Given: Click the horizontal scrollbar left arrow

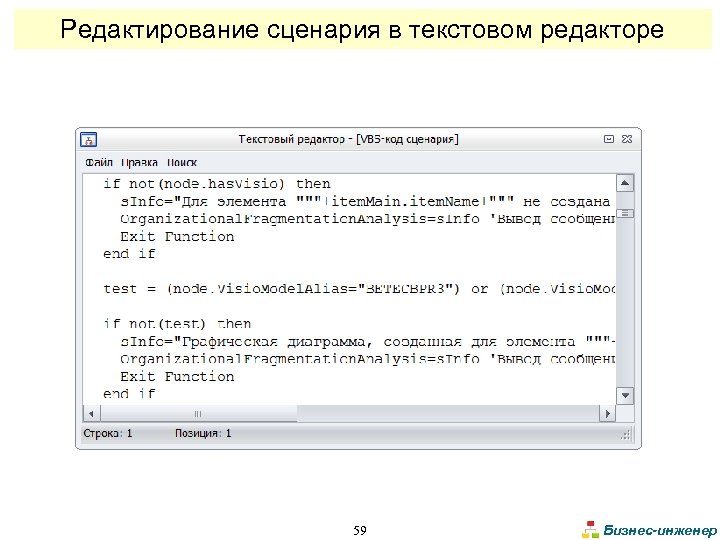Looking at the screenshot, I should [91, 414].
